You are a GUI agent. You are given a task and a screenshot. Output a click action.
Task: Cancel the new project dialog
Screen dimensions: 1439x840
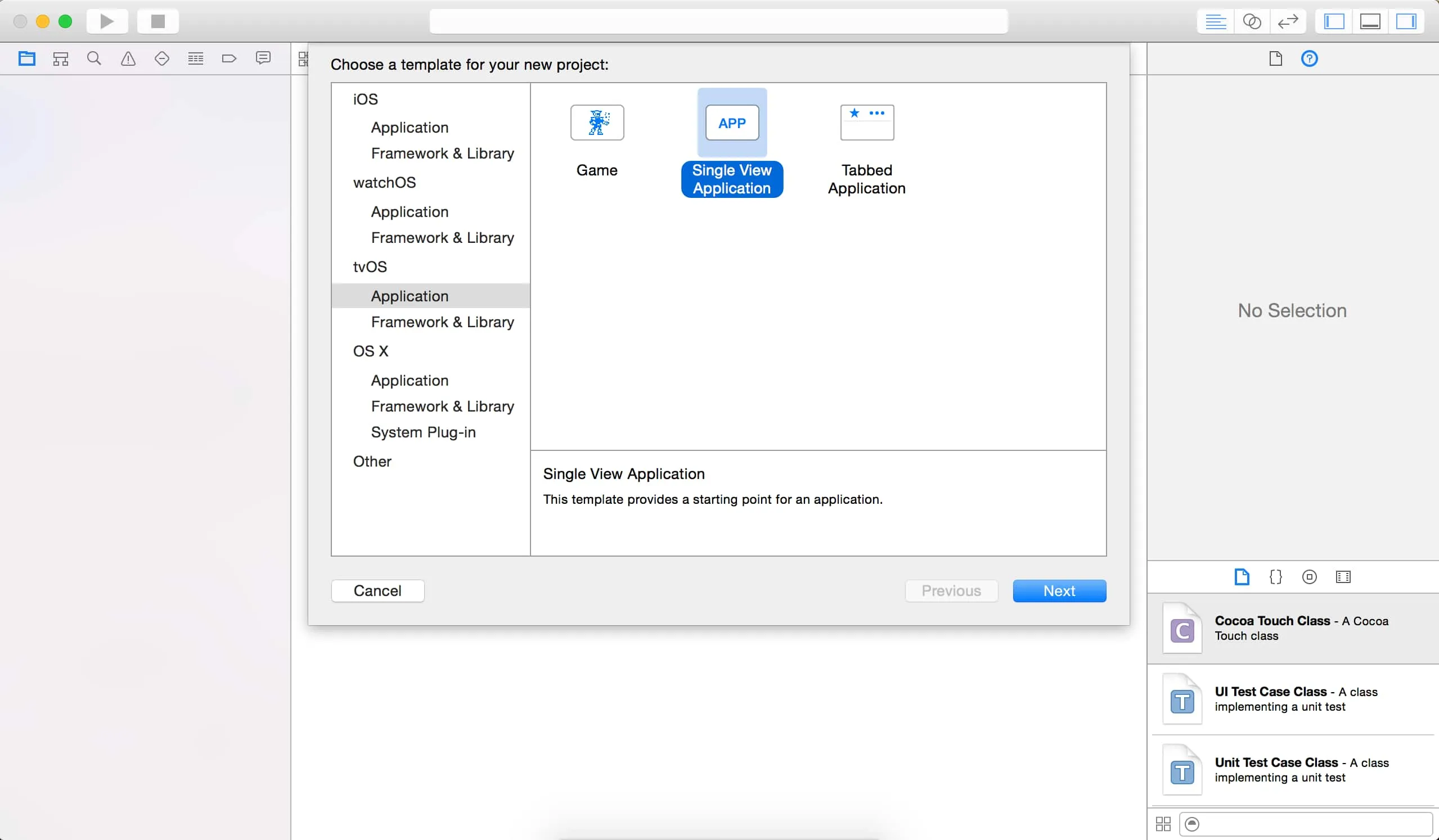[377, 590]
